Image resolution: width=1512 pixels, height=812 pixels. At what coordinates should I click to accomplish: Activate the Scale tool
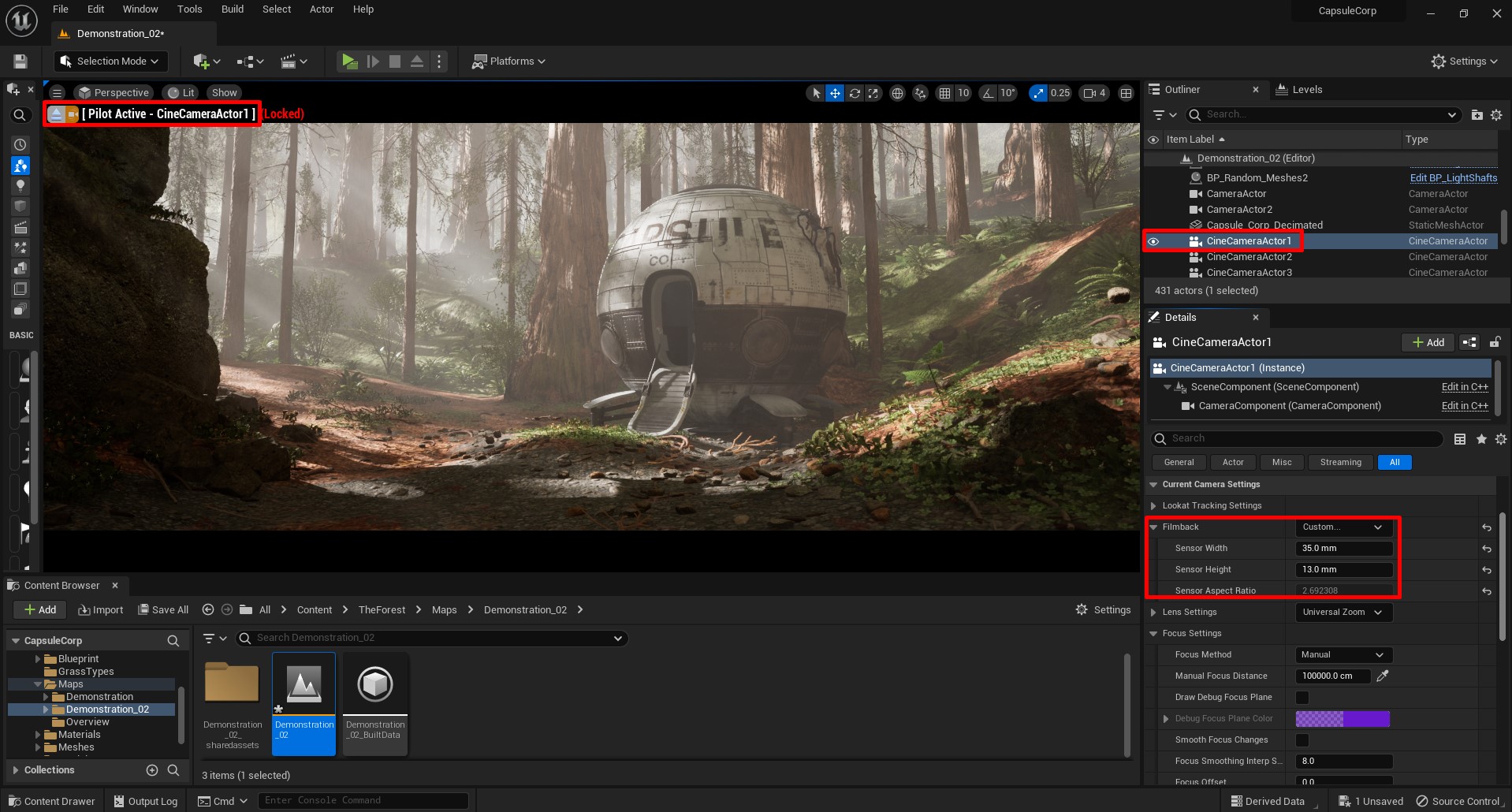(873, 92)
